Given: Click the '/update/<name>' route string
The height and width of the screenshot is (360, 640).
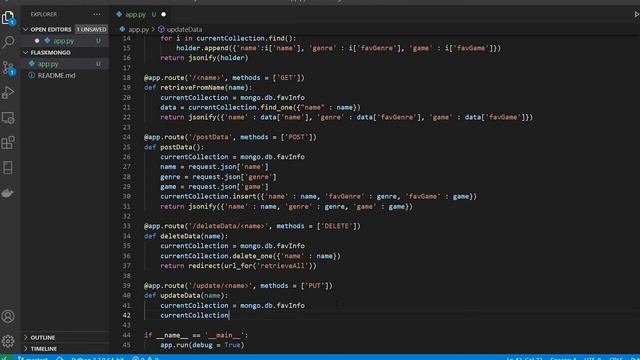Looking at the screenshot, I should (x=220, y=286).
